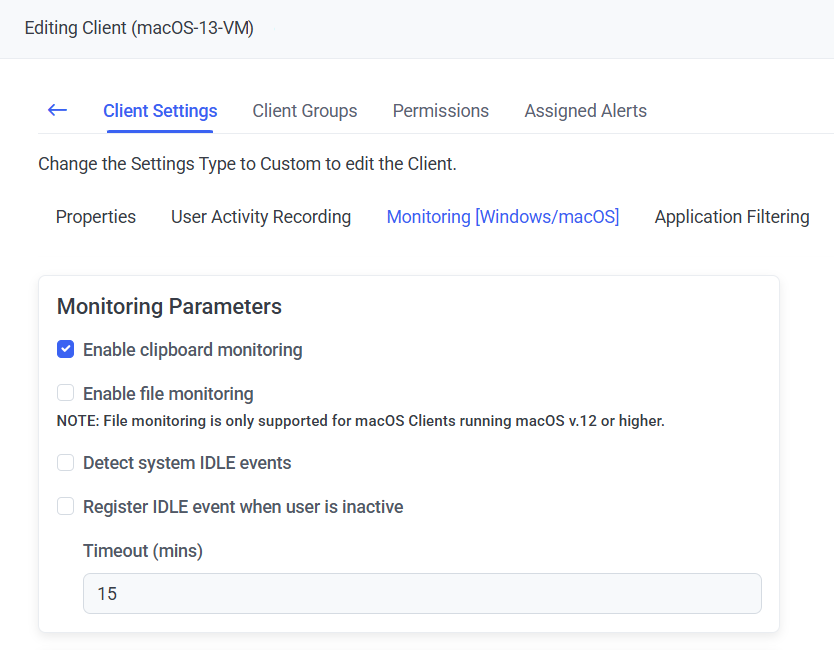Screen dimensions: 834x650
Task: Open the Client Settings tab
Action: [160, 111]
